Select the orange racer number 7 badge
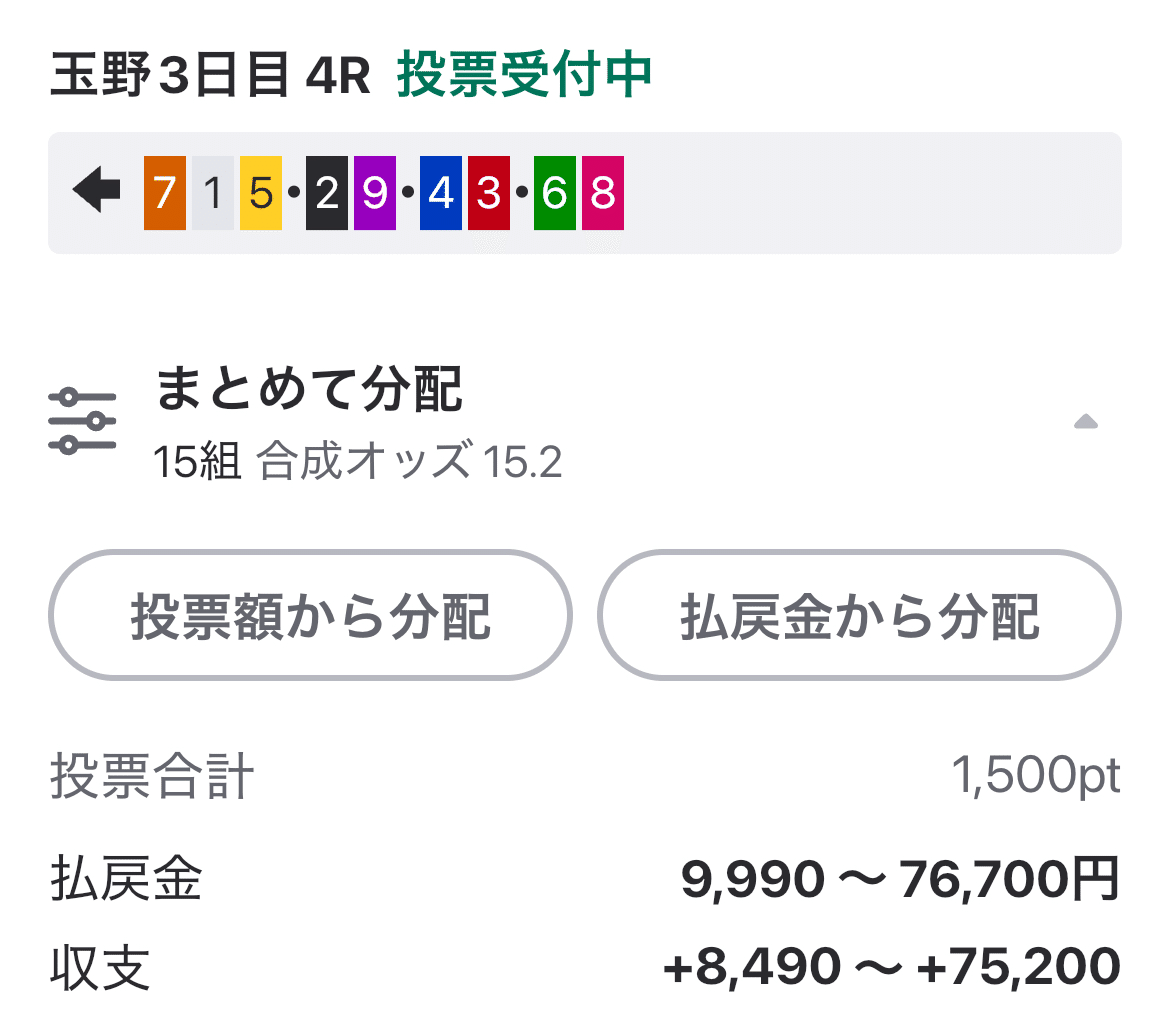Screen dimensions: 1170x1017 [162, 190]
